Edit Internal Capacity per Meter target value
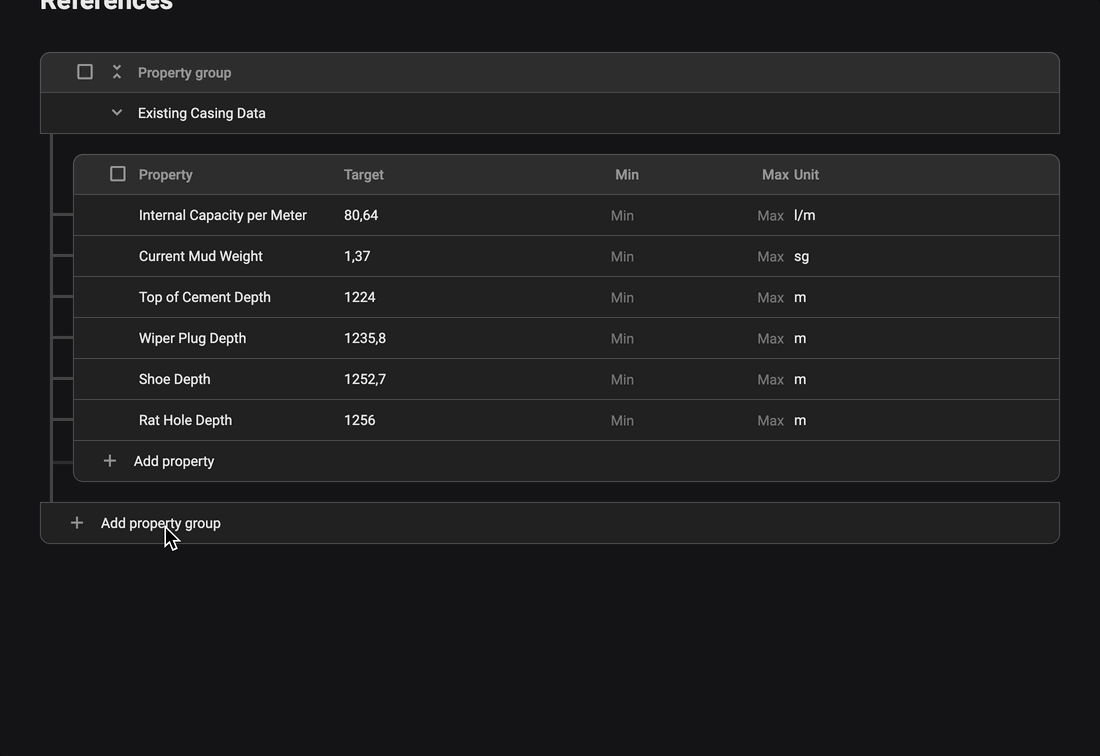Viewport: 1100px width, 756px height. coord(361,215)
